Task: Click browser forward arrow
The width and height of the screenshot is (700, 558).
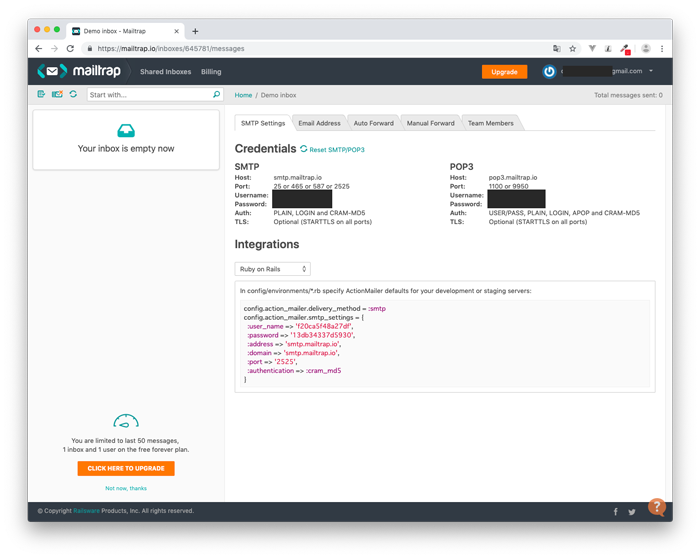Action: coord(54,49)
